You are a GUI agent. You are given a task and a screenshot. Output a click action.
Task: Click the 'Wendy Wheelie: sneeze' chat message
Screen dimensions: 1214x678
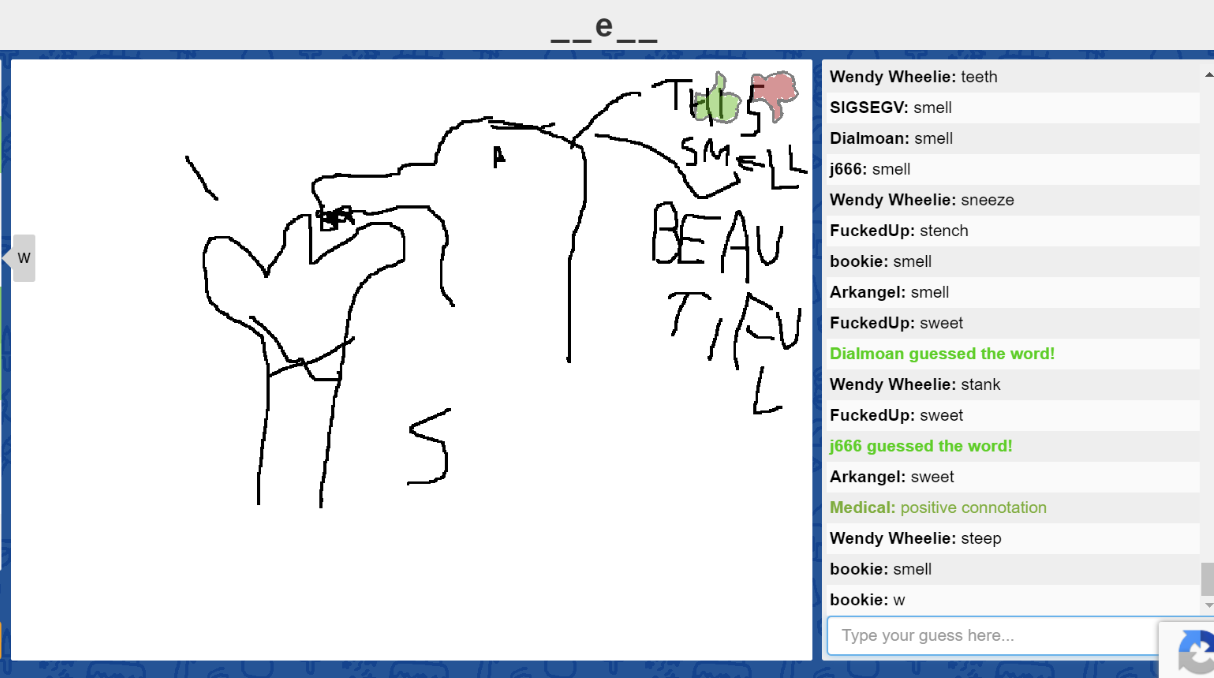(921, 200)
